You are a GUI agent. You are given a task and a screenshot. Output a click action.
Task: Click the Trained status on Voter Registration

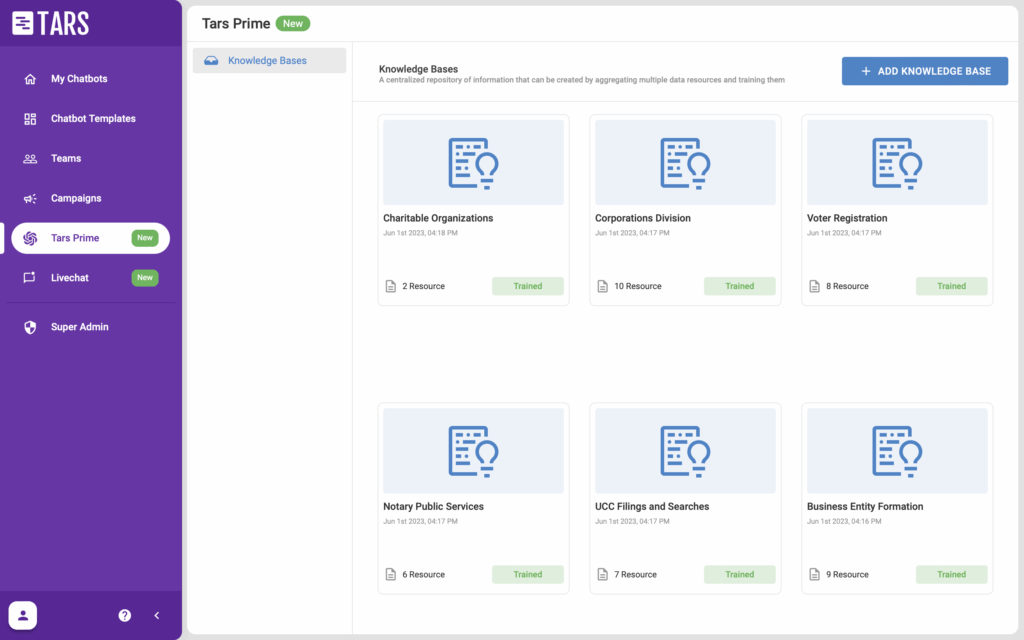pos(951,286)
